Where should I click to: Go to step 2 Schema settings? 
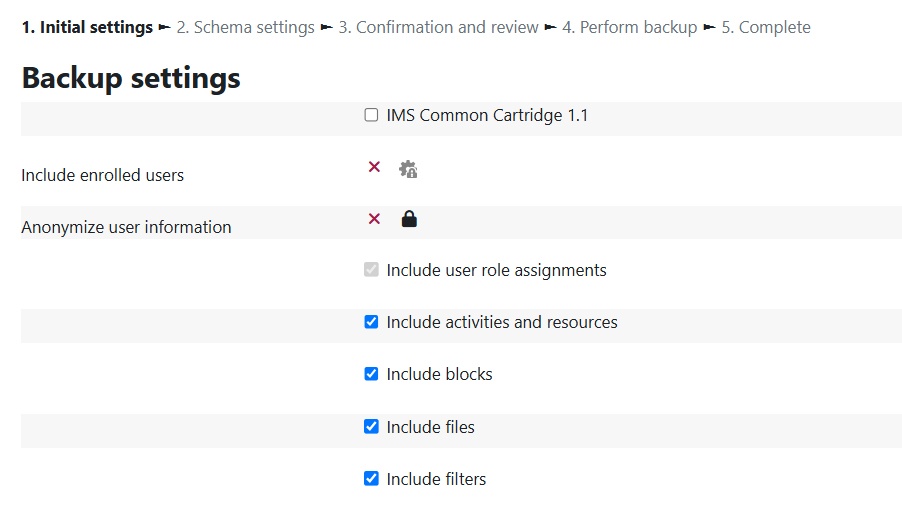pos(246,27)
